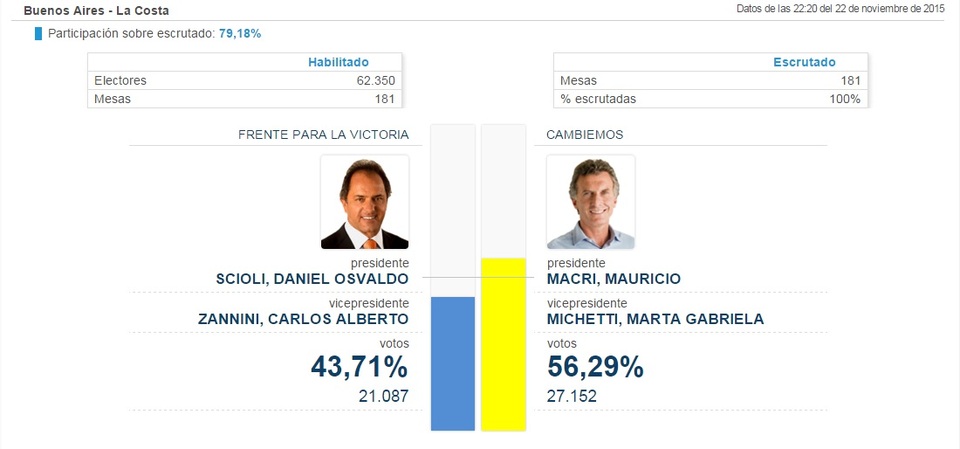Viewport: 960px width, 449px height.
Task: Click the FRENTE PARA LA VICTORIA heading
Action: pyautogui.click(x=323, y=135)
